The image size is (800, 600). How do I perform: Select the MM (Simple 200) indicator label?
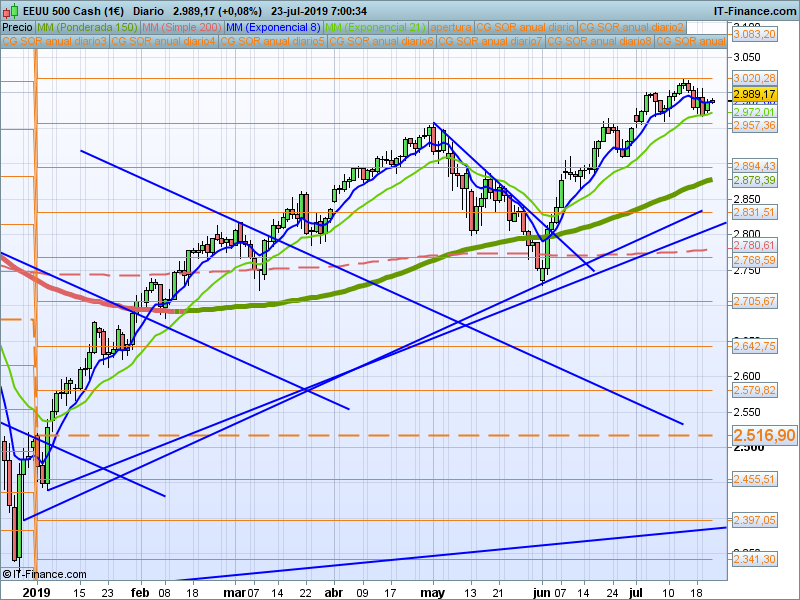(x=181, y=27)
